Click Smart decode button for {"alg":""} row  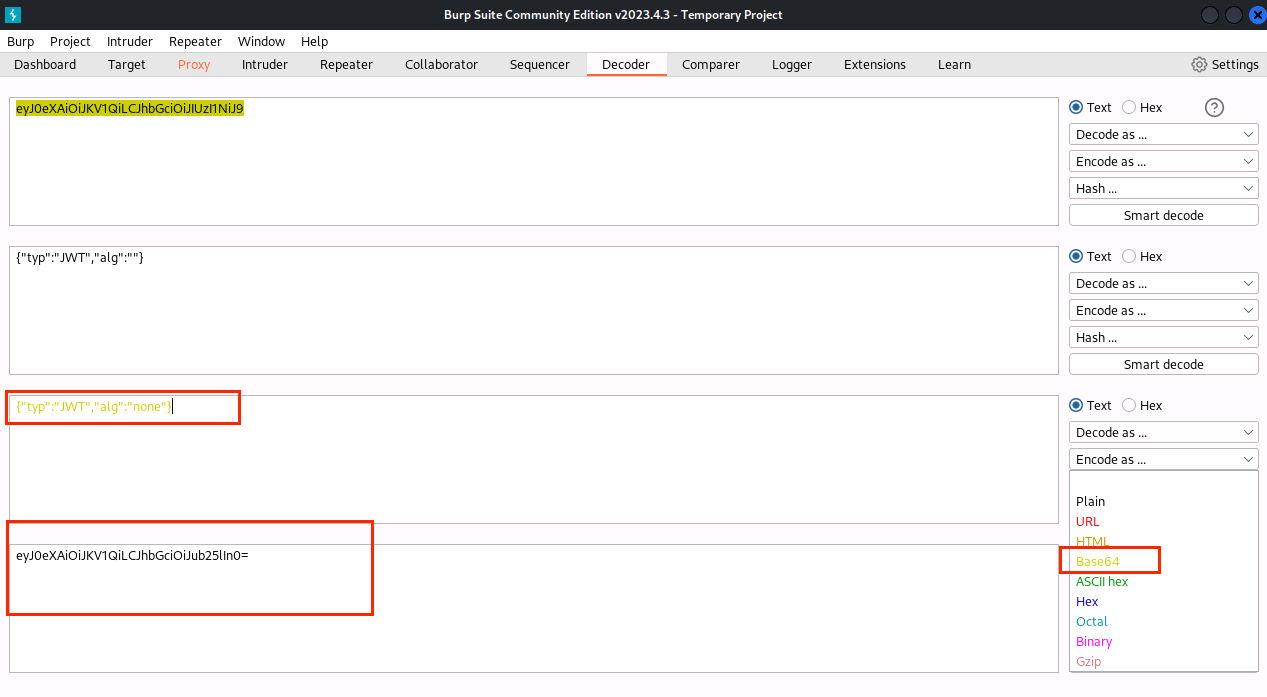[x=1164, y=364]
